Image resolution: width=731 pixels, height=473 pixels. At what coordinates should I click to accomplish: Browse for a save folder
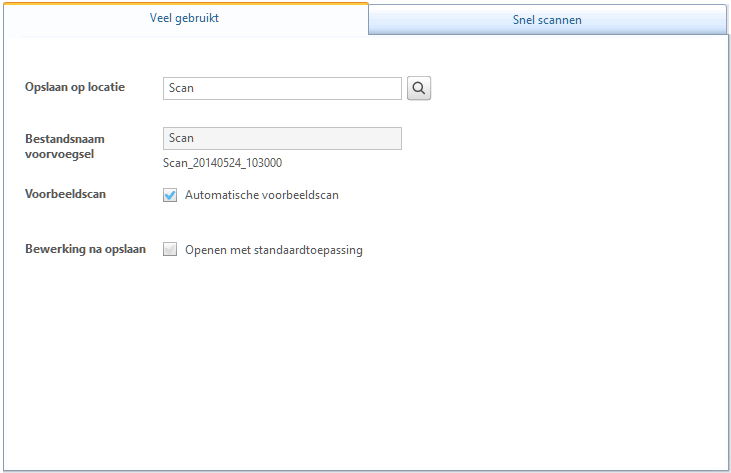419,89
